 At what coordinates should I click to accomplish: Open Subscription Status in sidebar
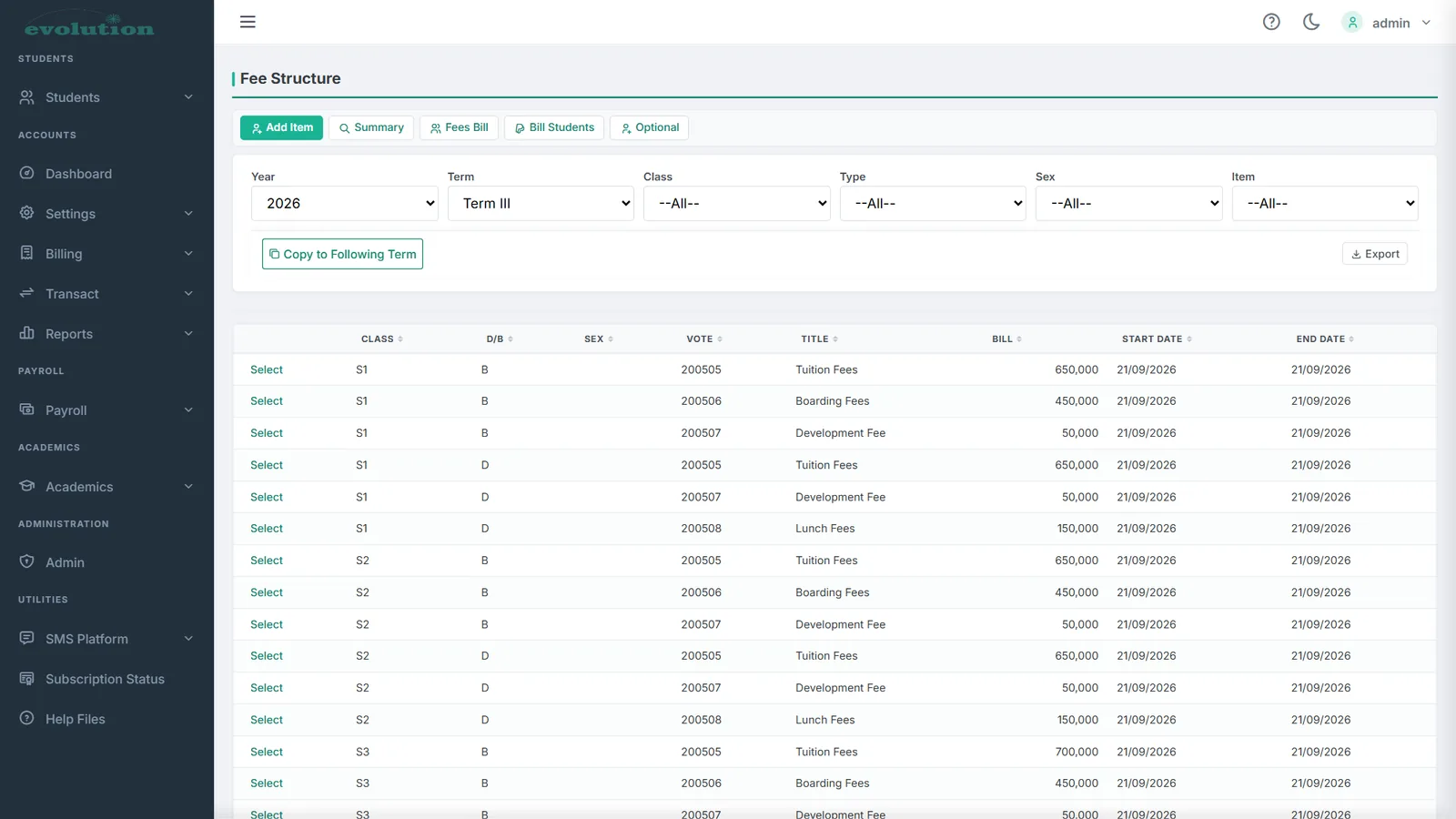[105, 679]
